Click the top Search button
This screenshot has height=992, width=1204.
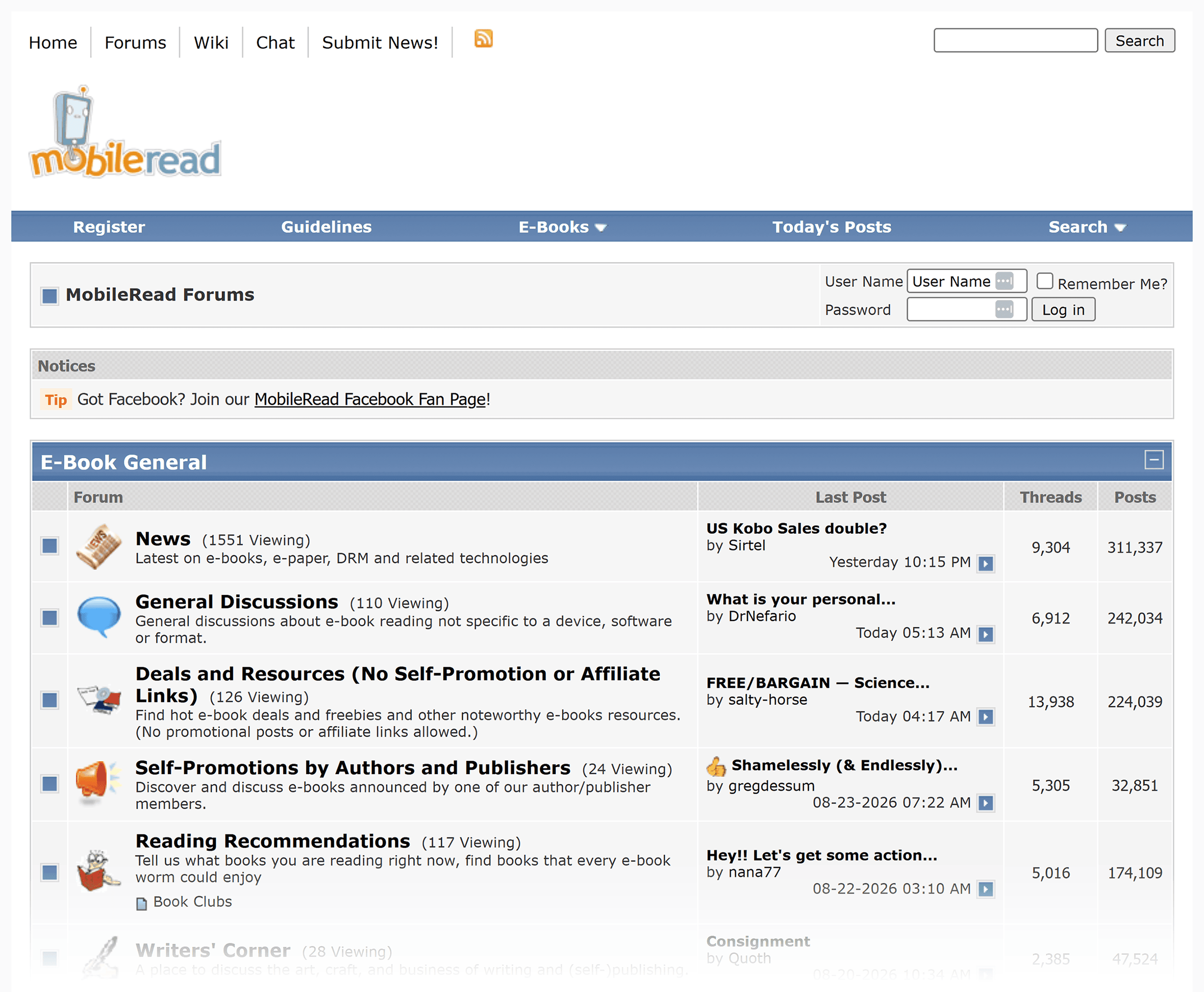(1139, 40)
